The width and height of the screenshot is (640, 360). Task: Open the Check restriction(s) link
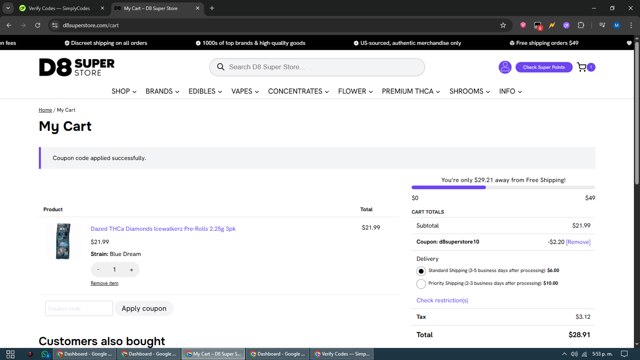coord(442,300)
